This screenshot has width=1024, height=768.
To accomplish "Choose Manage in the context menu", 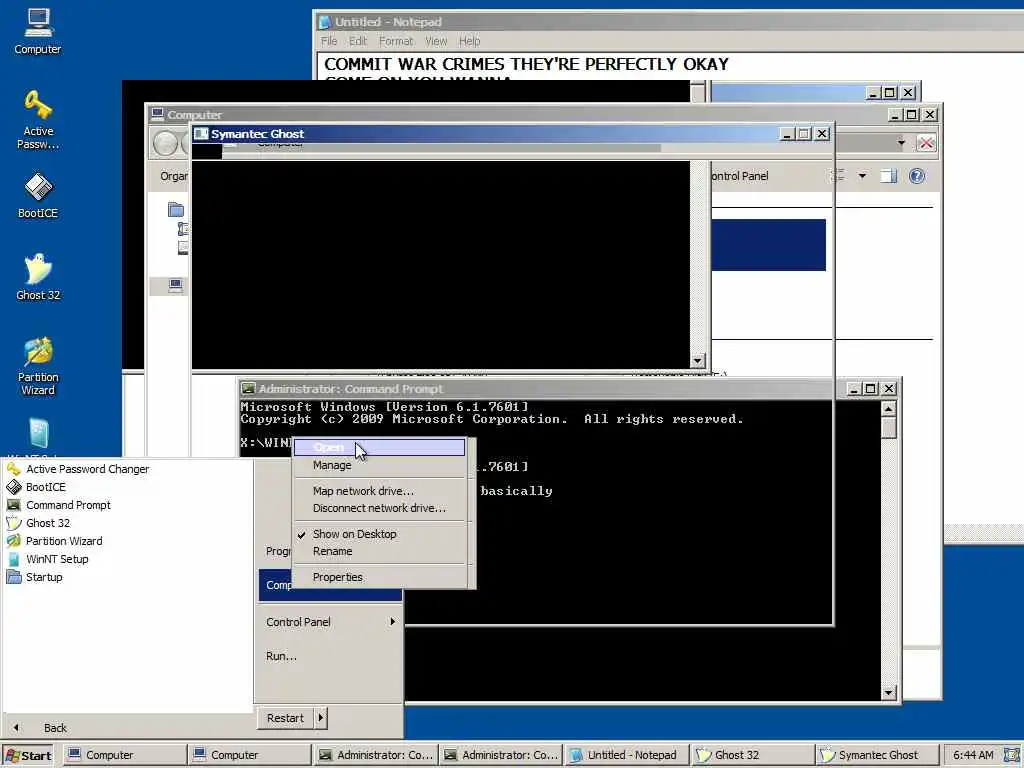I will pos(379,465).
